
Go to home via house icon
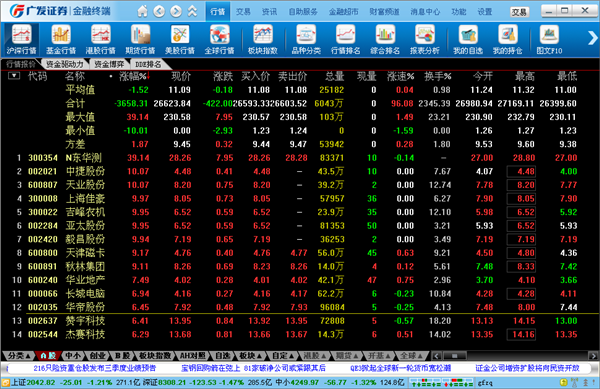[142, 11]
